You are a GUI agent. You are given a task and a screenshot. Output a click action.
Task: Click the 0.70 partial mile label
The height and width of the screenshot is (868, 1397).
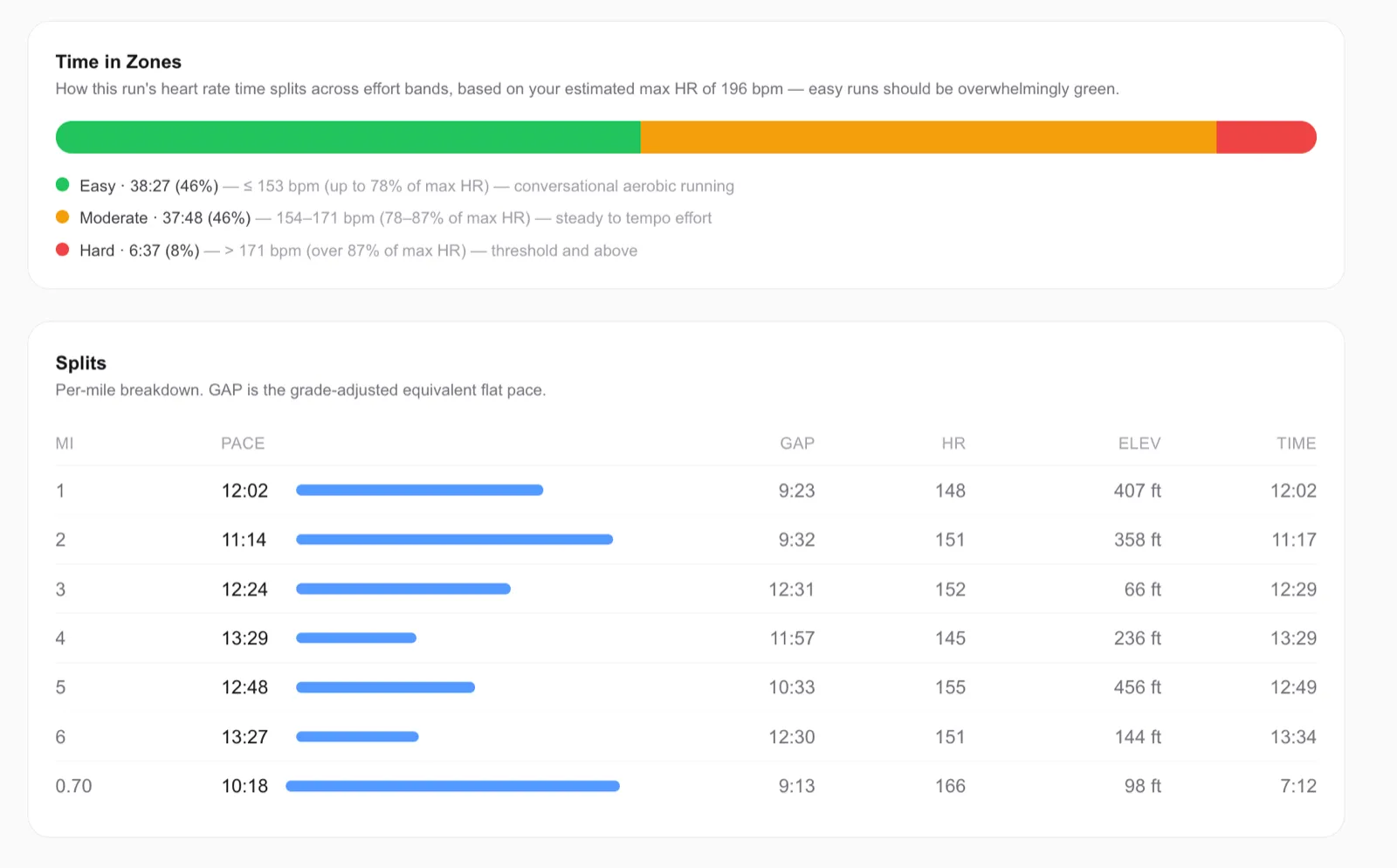point(73,786)
